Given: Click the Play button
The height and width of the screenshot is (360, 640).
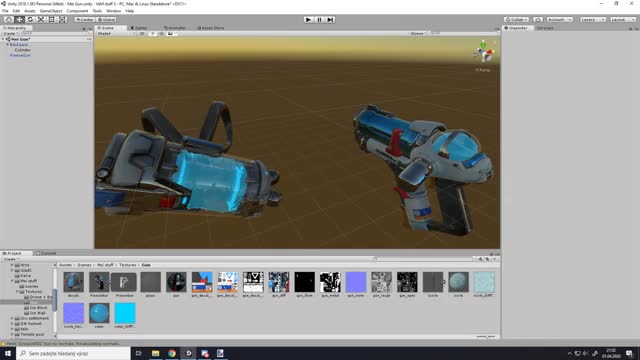Looking at the screenshot, I should [x=308, y=20].
